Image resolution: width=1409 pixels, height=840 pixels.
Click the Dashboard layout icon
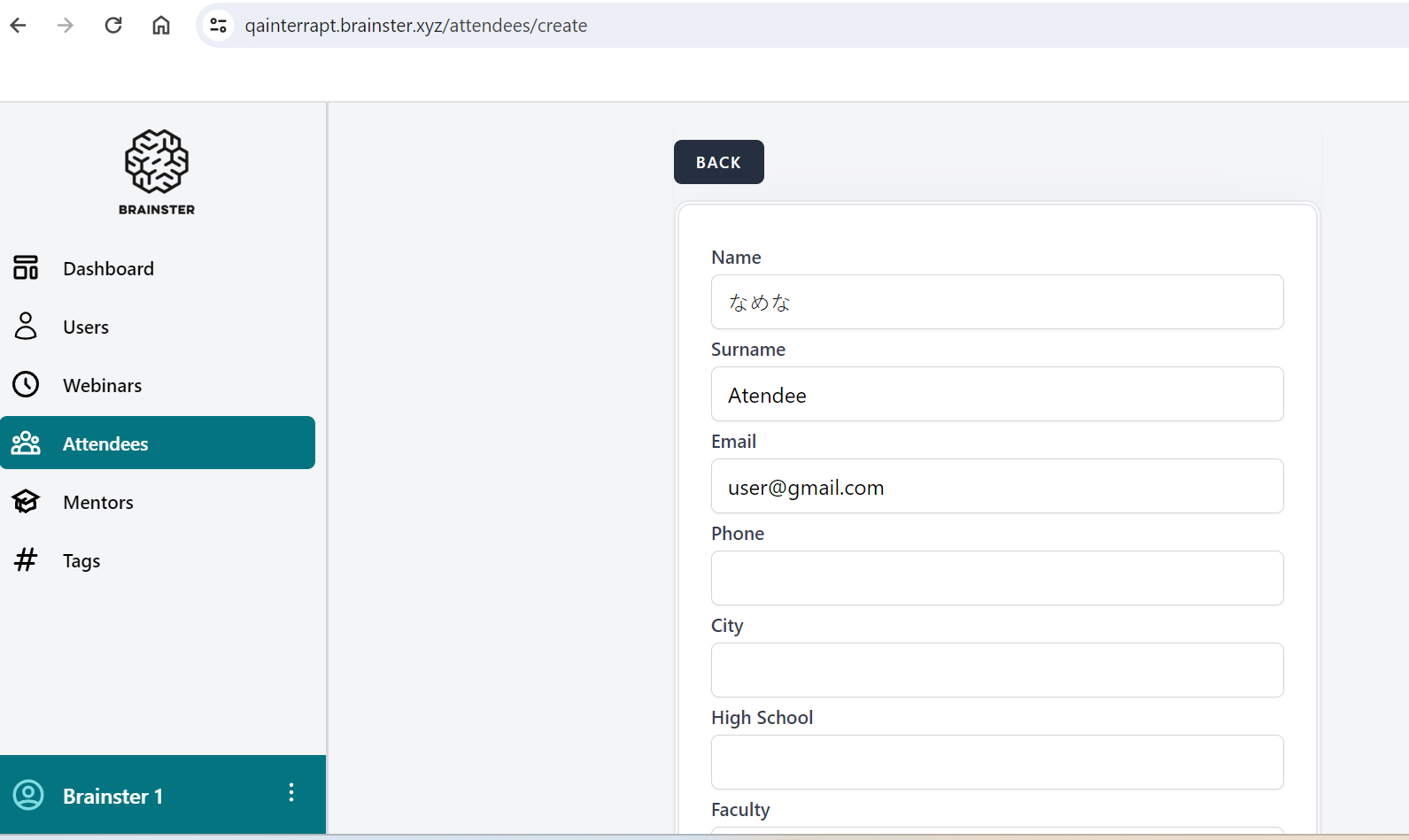(x=26, y=267)
